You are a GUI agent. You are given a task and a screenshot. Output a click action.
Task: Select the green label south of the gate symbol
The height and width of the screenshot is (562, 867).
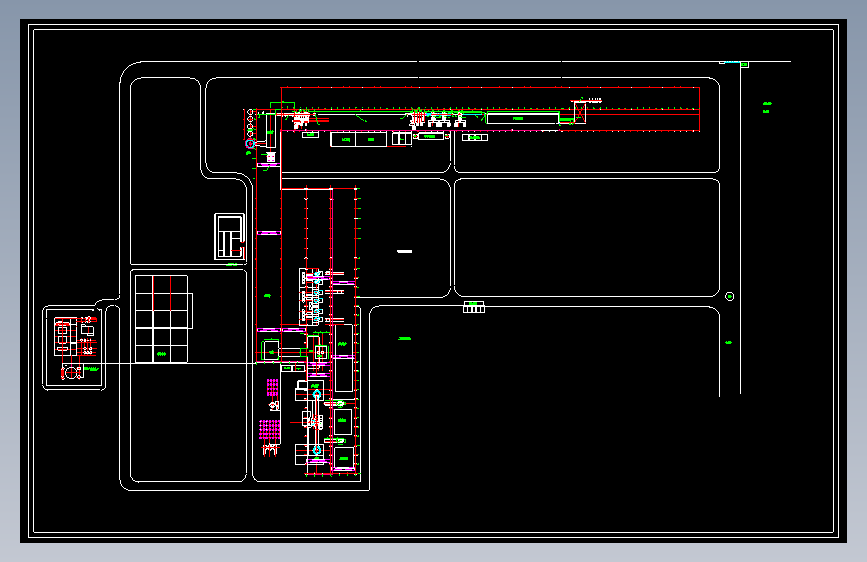coord(405,339)
